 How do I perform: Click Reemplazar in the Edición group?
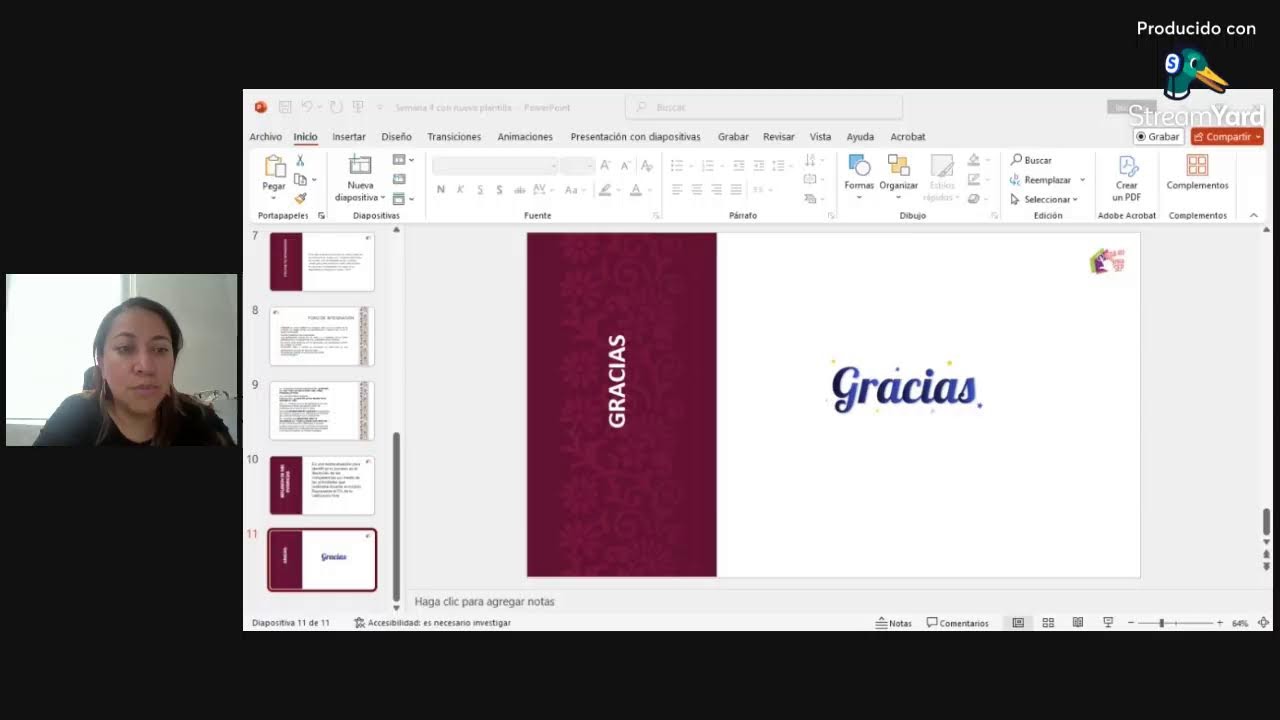tap(1047, 180)
